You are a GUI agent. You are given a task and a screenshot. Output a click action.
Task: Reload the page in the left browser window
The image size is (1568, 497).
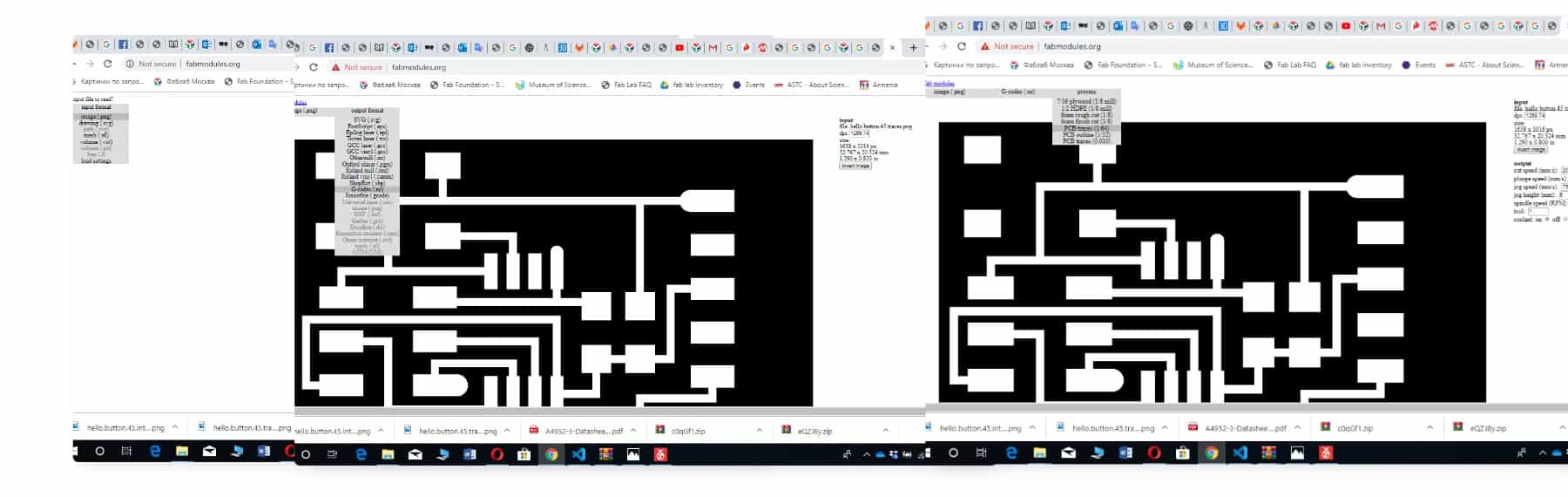[x=108, y=64]
